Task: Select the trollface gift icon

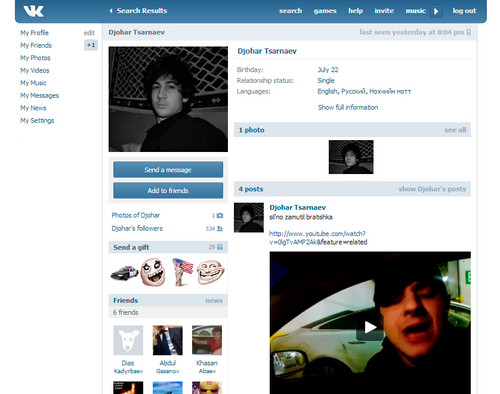Action: [210, 272]
